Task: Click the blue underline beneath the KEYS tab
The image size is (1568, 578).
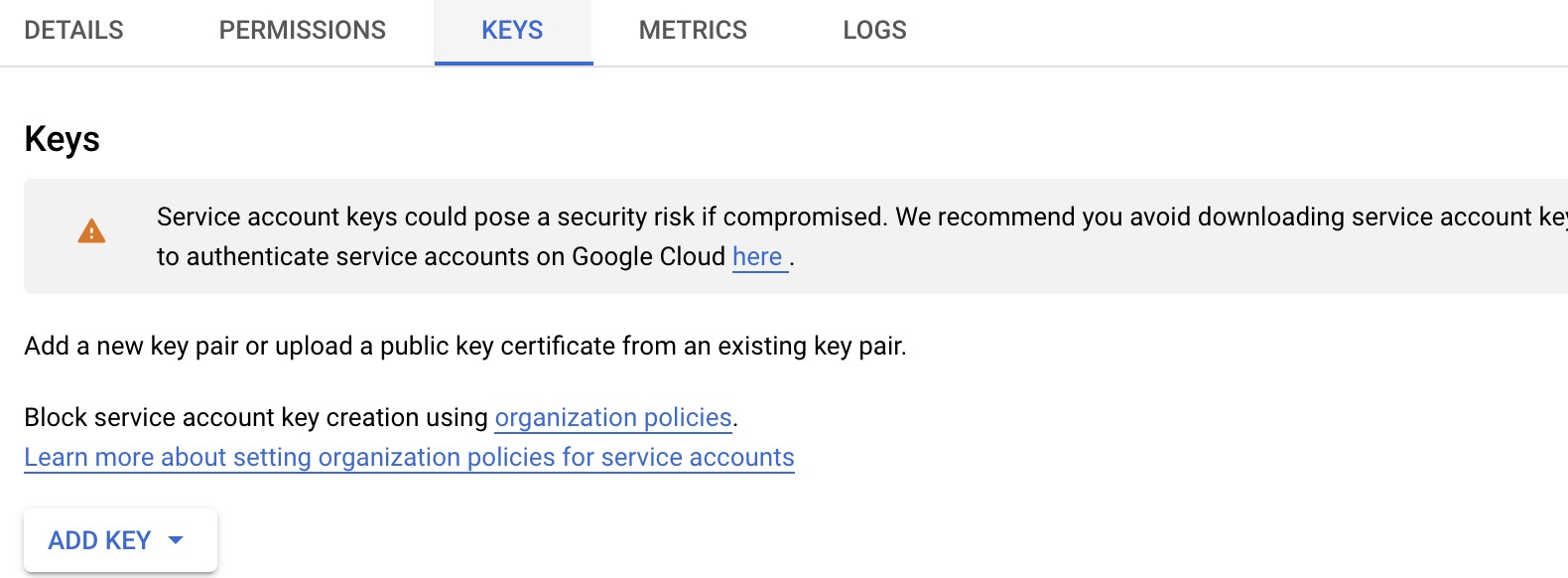Action: (513, 64)
